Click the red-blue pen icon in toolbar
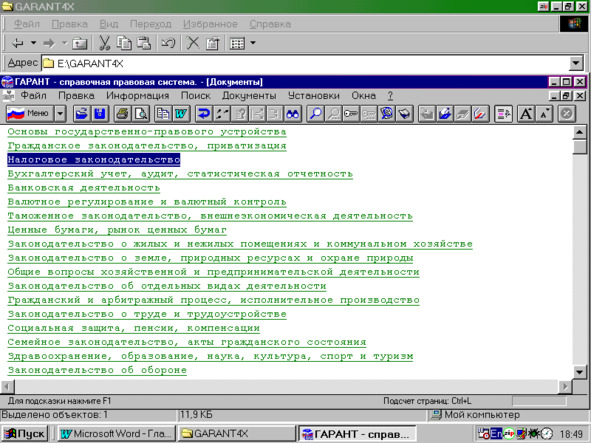The image size is (591, 443). coord(481,113)
